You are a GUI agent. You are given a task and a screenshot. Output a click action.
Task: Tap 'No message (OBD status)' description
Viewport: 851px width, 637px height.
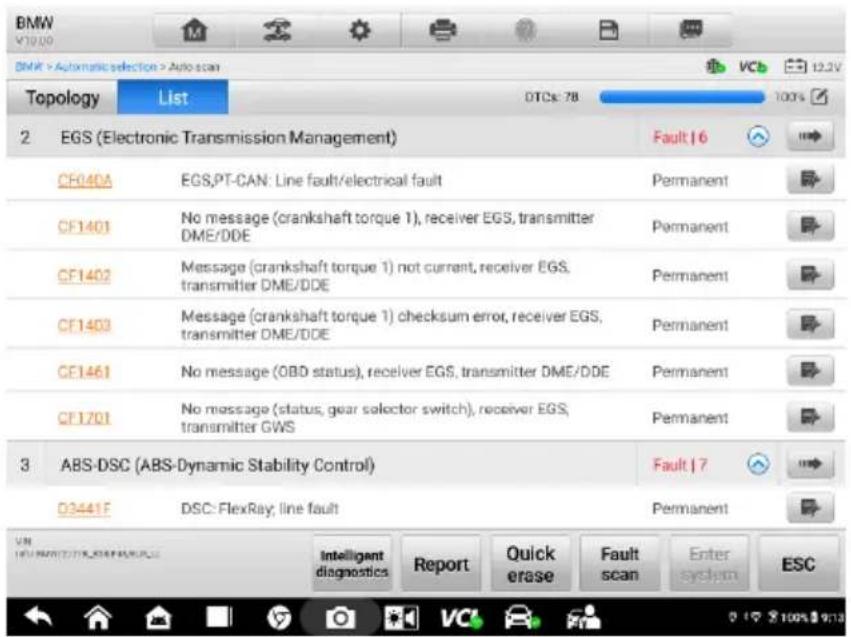tap(395, 372)
